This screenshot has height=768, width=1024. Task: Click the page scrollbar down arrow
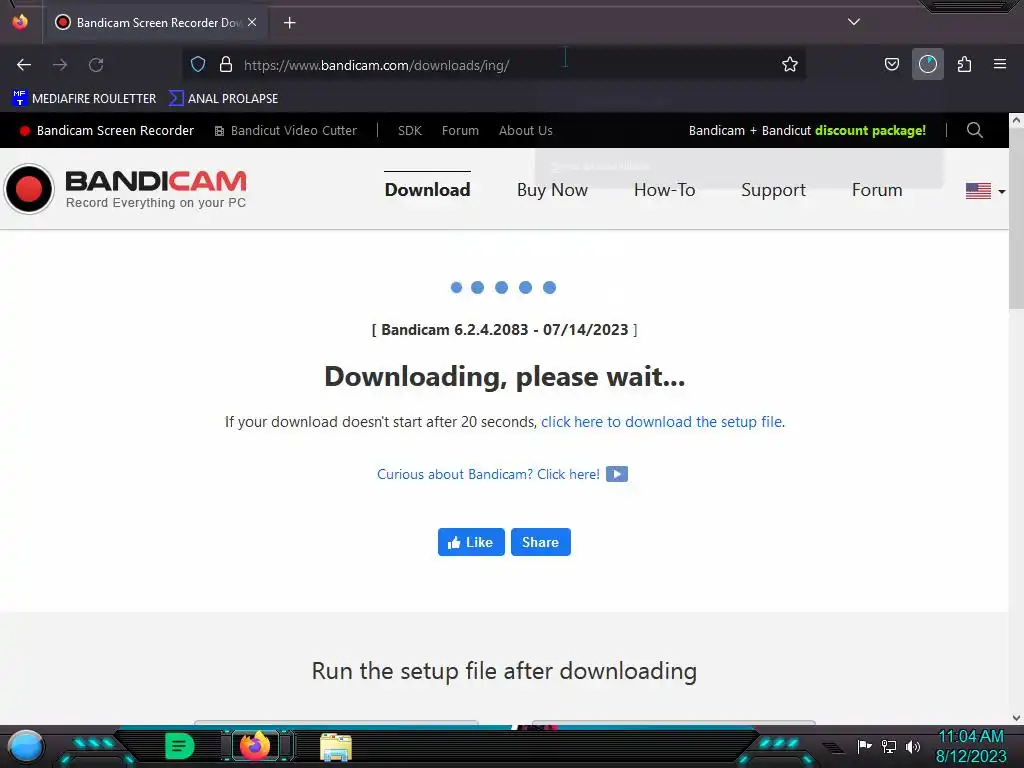tap(1016, 718)
